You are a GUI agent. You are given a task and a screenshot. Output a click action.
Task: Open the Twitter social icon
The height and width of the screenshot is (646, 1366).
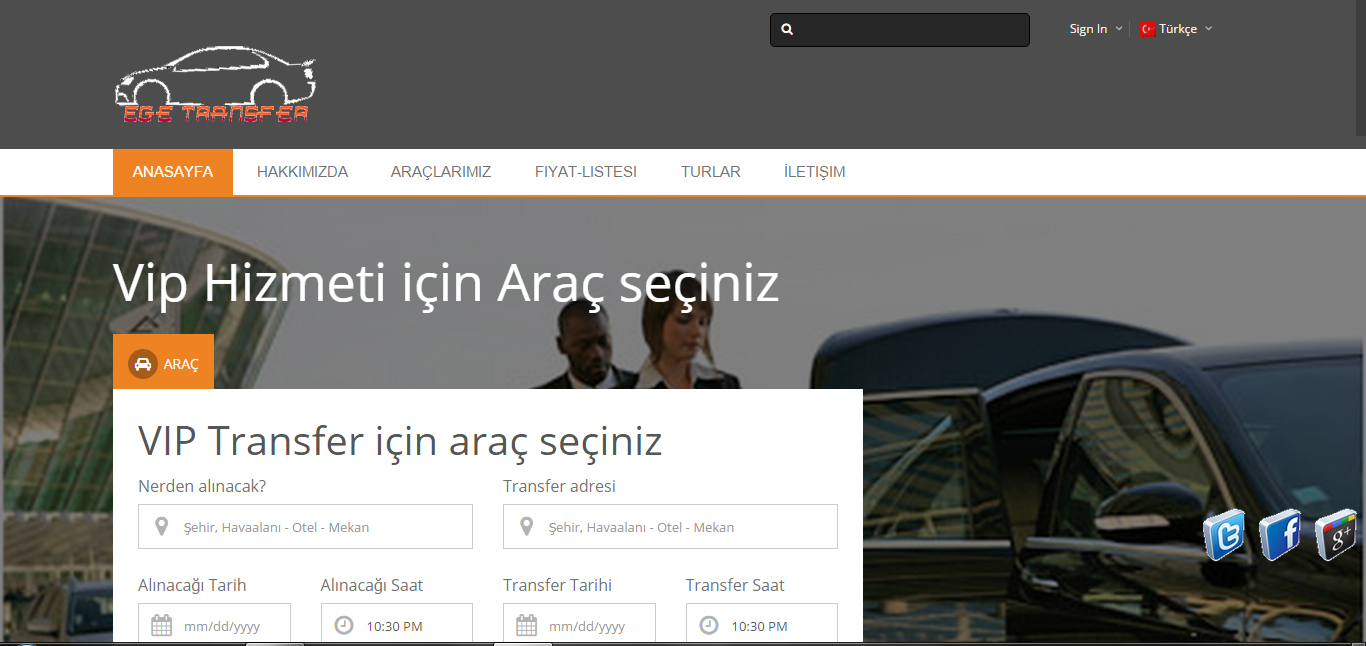click(x=1224, y=535)
